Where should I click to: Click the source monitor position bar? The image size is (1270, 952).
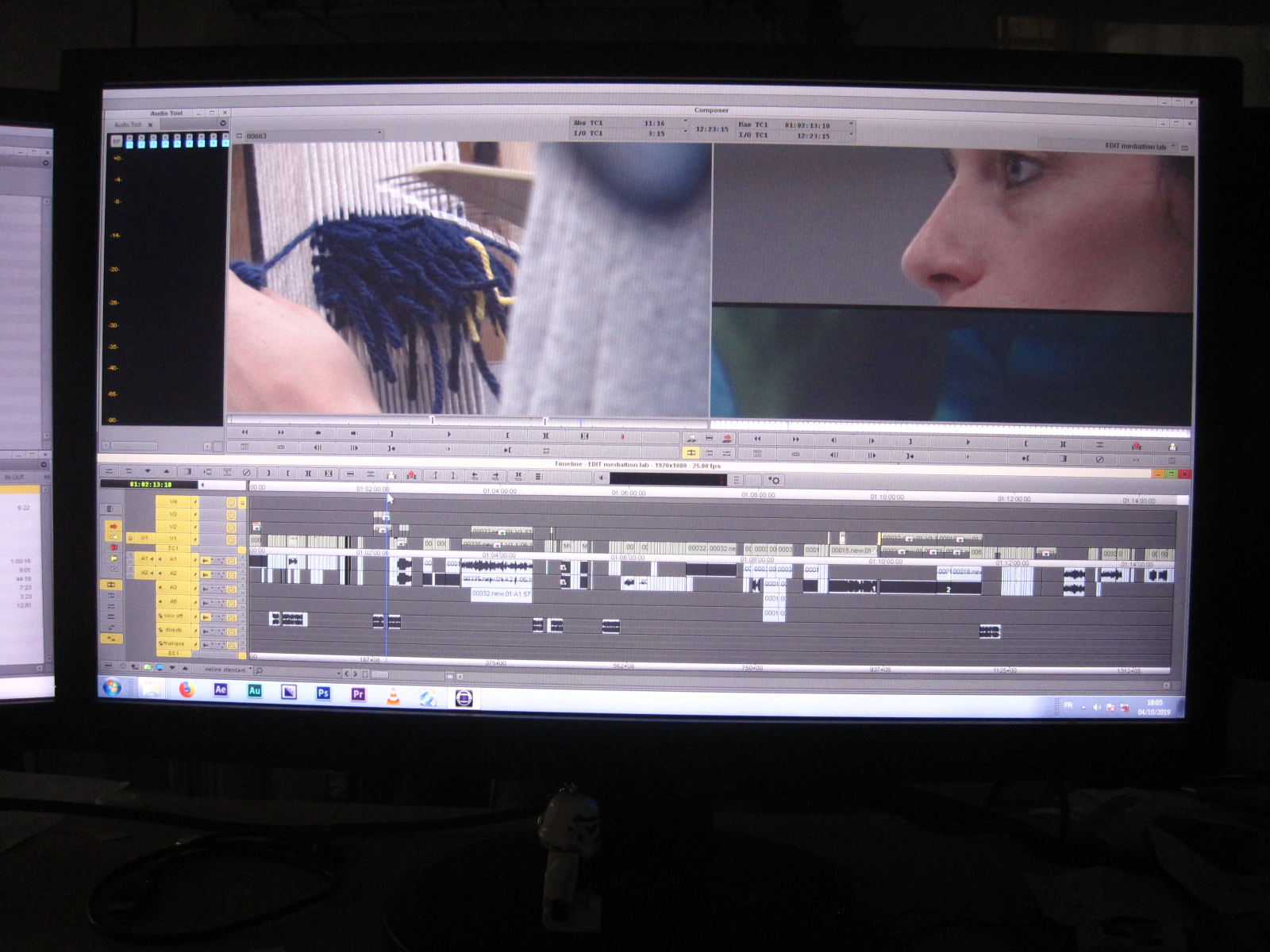(x=467, y=420)
